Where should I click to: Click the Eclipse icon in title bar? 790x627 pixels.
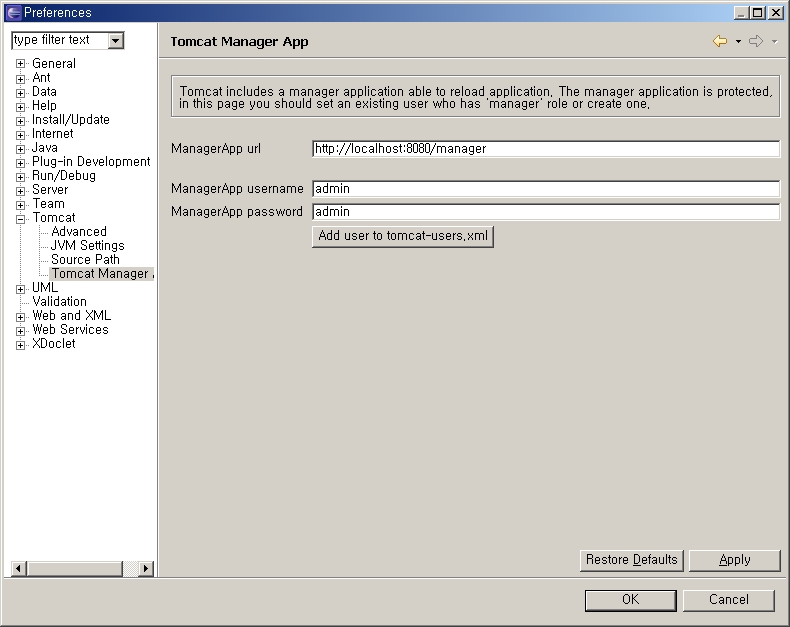(14, 13)
